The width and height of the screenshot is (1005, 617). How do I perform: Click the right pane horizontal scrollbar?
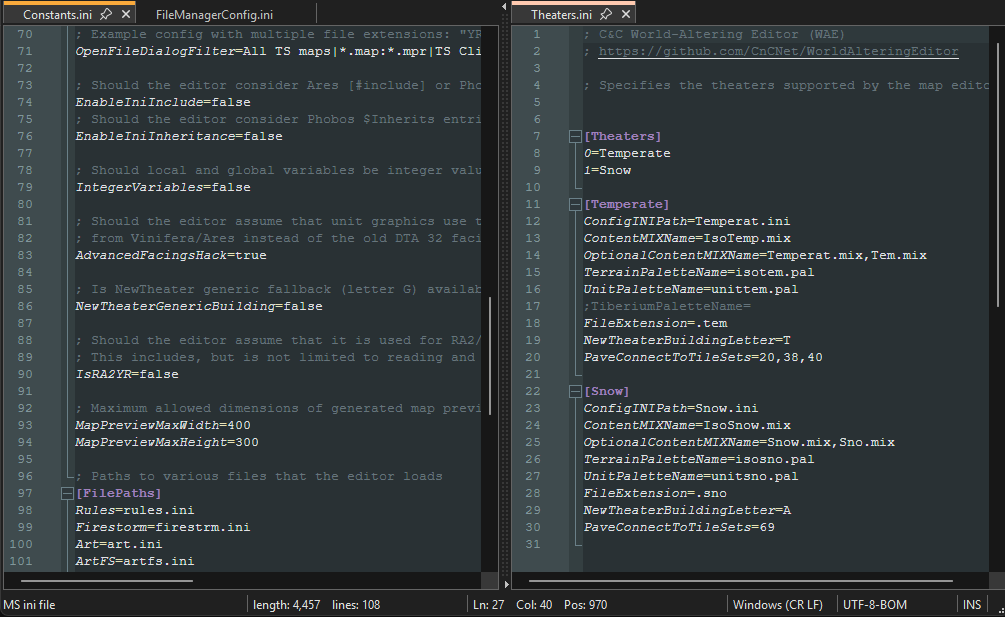[x=740, y=581]
